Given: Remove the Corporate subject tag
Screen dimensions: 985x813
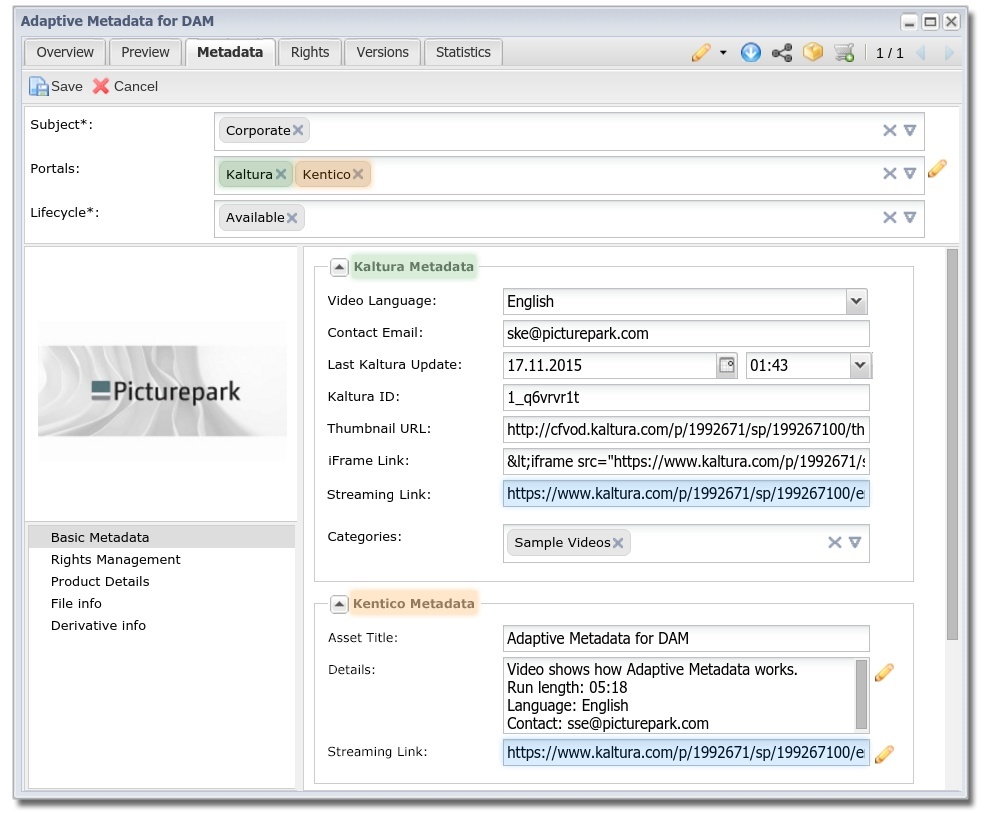Looking at the screenshot, I should click(298, 130).
